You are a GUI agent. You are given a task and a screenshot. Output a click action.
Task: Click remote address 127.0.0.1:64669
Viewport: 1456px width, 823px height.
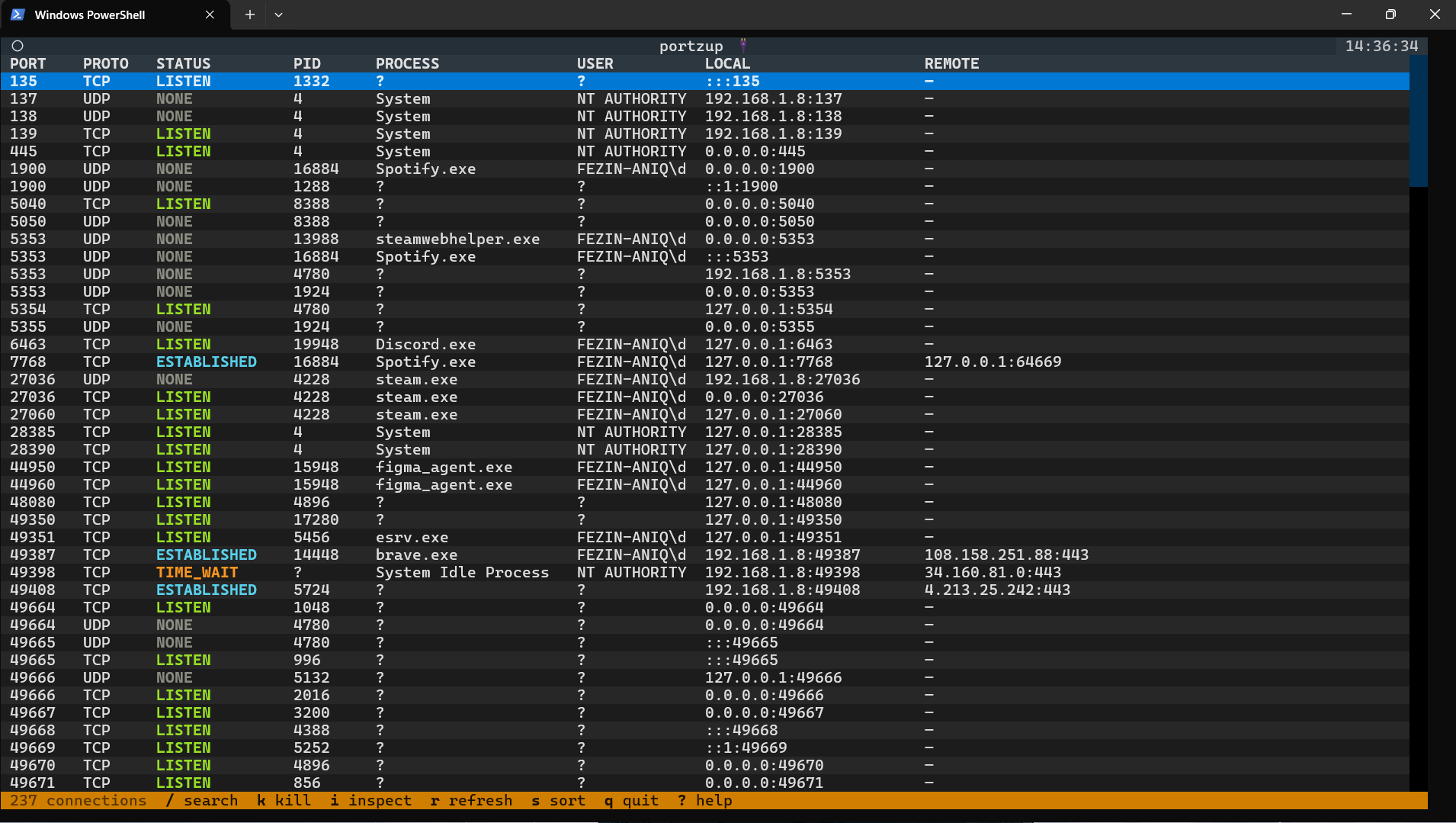point(993,362)
